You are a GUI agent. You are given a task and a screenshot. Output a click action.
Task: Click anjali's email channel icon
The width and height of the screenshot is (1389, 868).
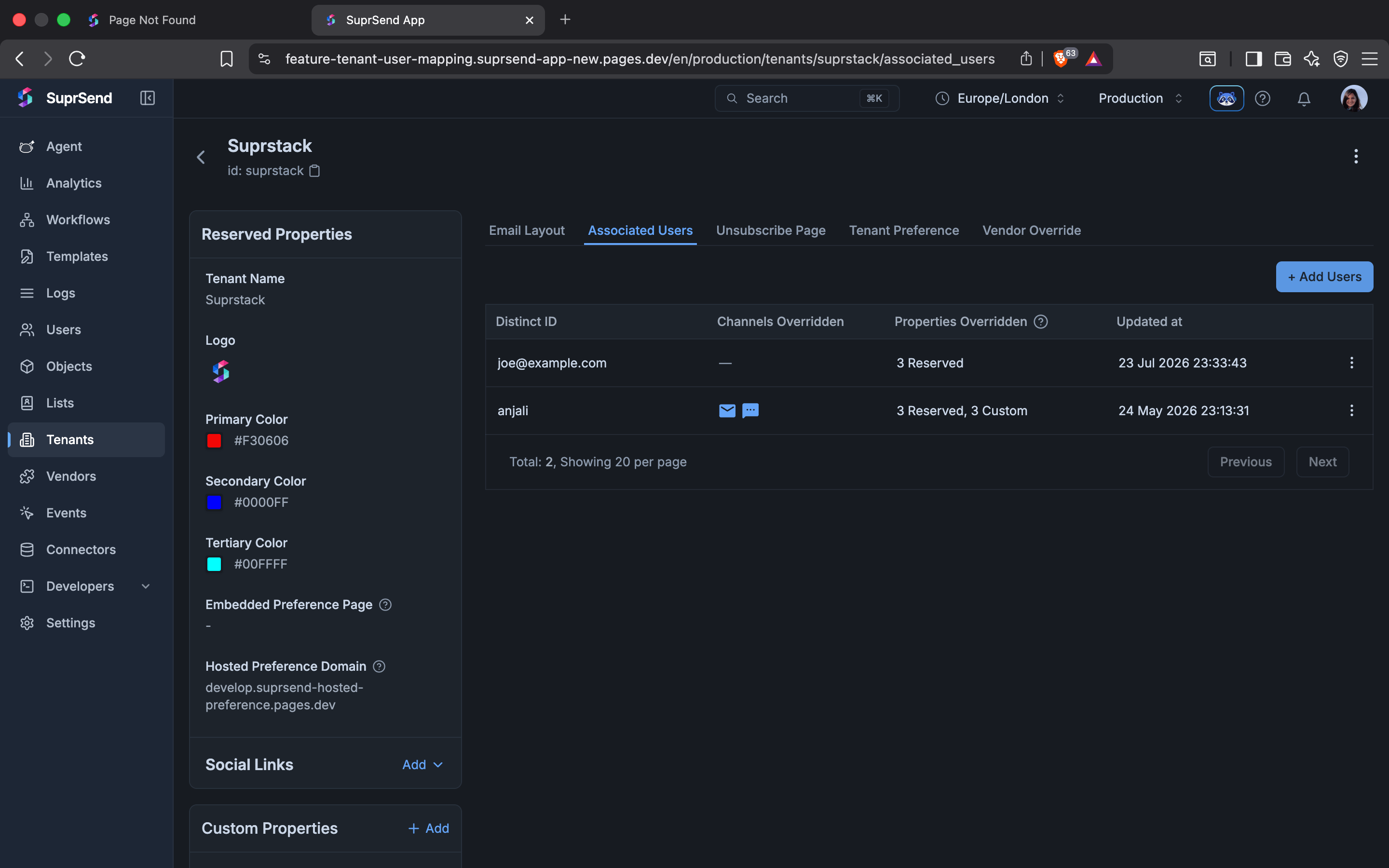[727, 410]
